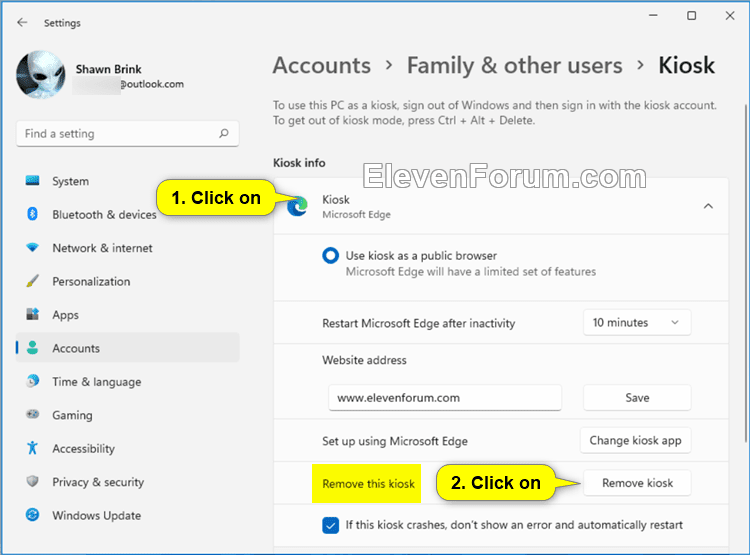Maximize the Settings window

(691, 16)
